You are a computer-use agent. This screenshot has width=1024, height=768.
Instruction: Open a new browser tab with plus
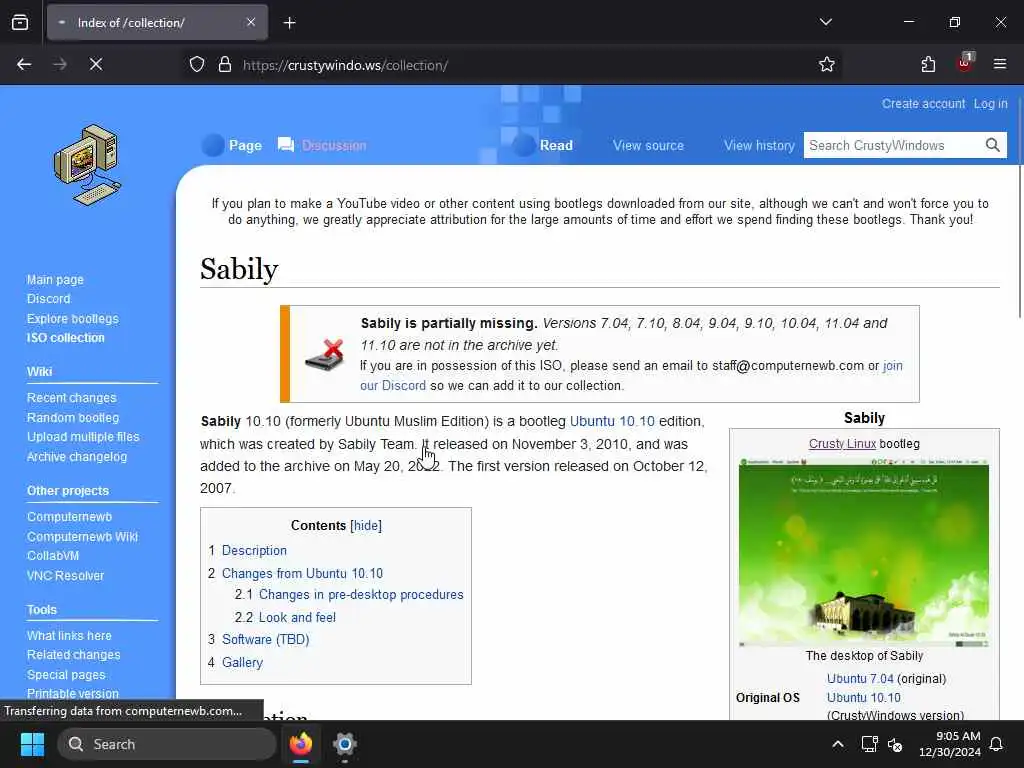tap(289, 23)
